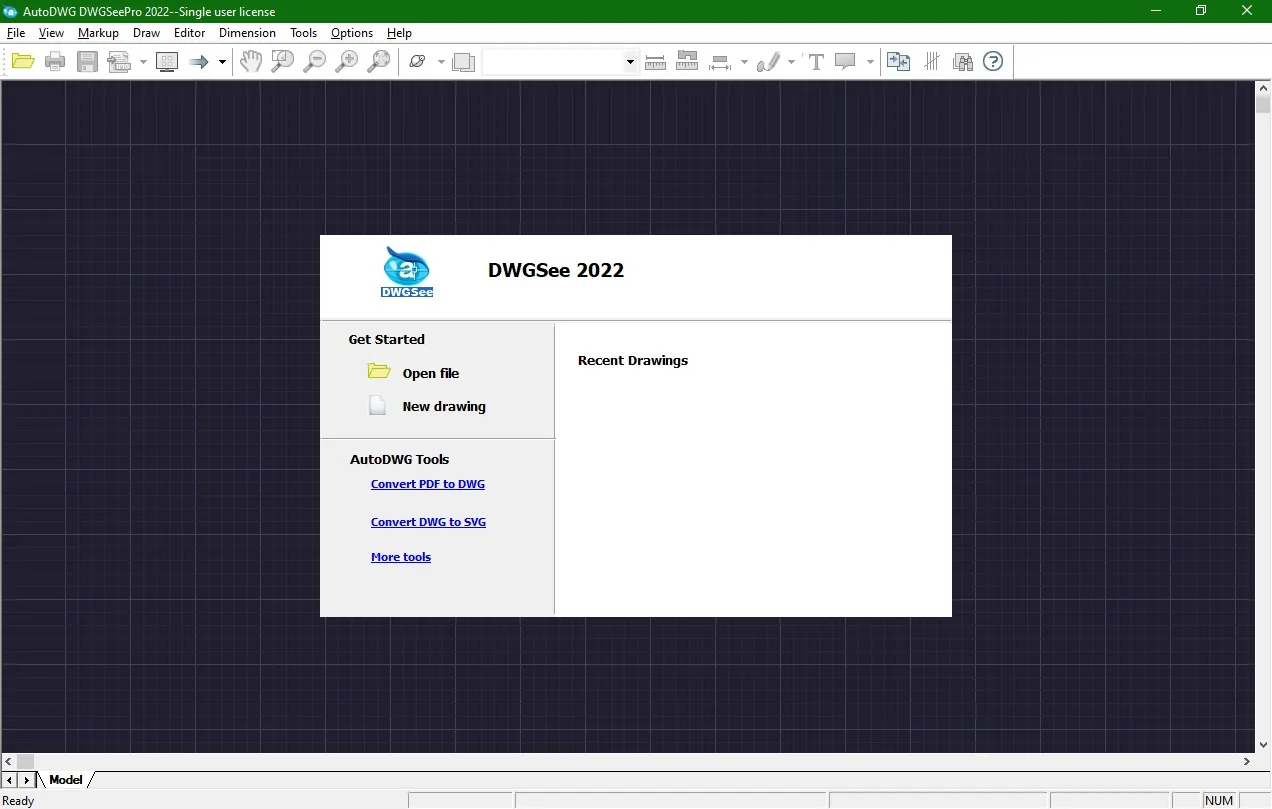
Task: Select the ruler measure length tool
Action: pos(655,62)
